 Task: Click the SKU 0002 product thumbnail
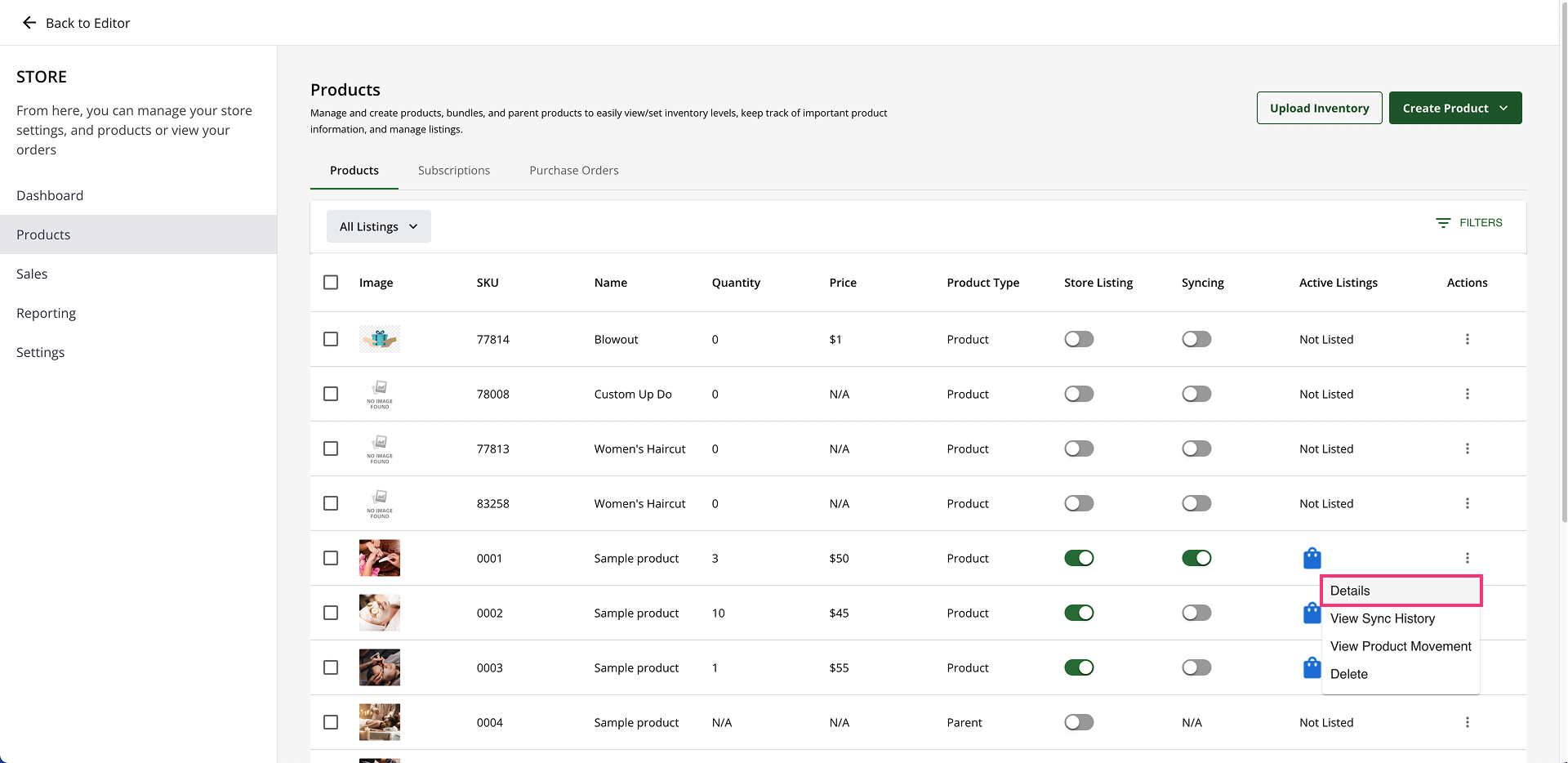pyautogui.click(x=380, y=613)
